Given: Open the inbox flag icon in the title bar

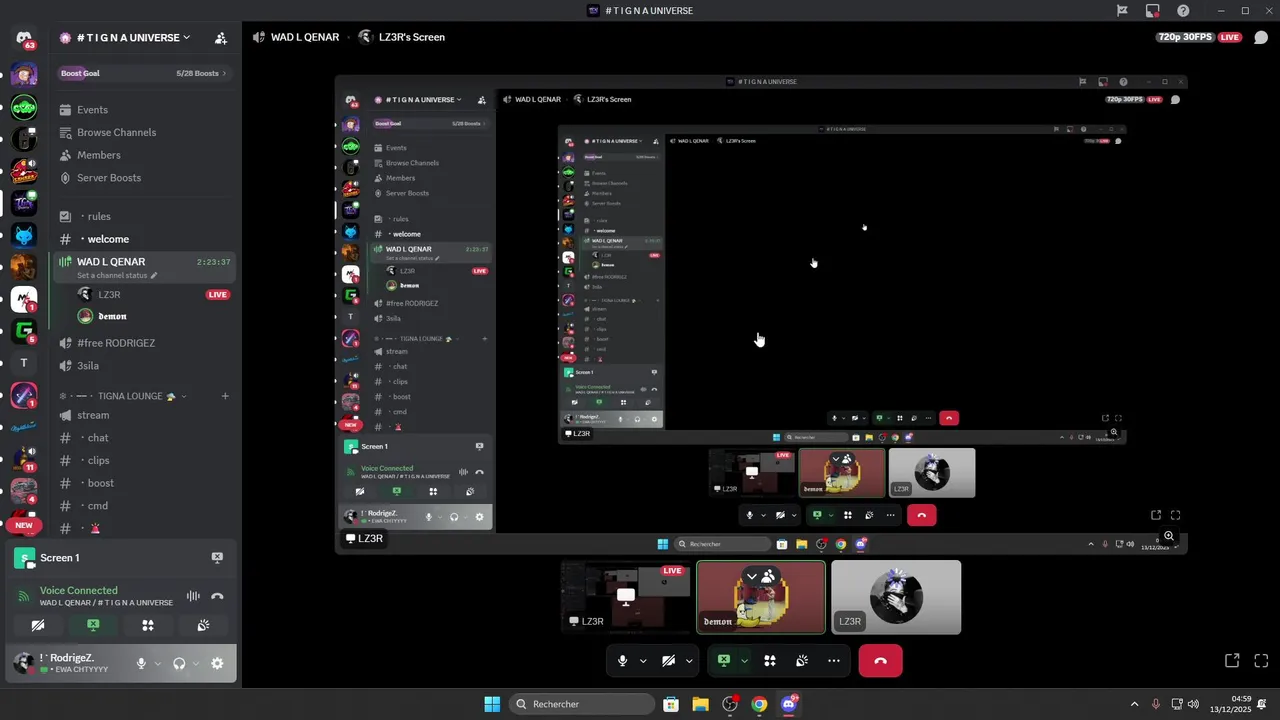Looking at the screenshot, I should tap(1122, 10).
